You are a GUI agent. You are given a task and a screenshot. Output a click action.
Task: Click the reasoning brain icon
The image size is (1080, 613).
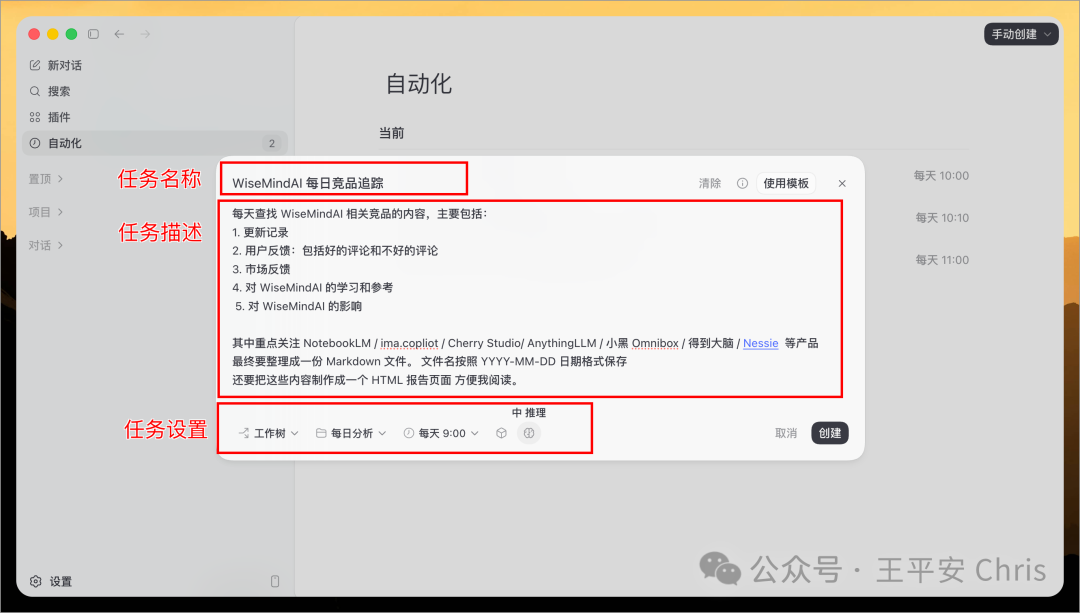529,433
